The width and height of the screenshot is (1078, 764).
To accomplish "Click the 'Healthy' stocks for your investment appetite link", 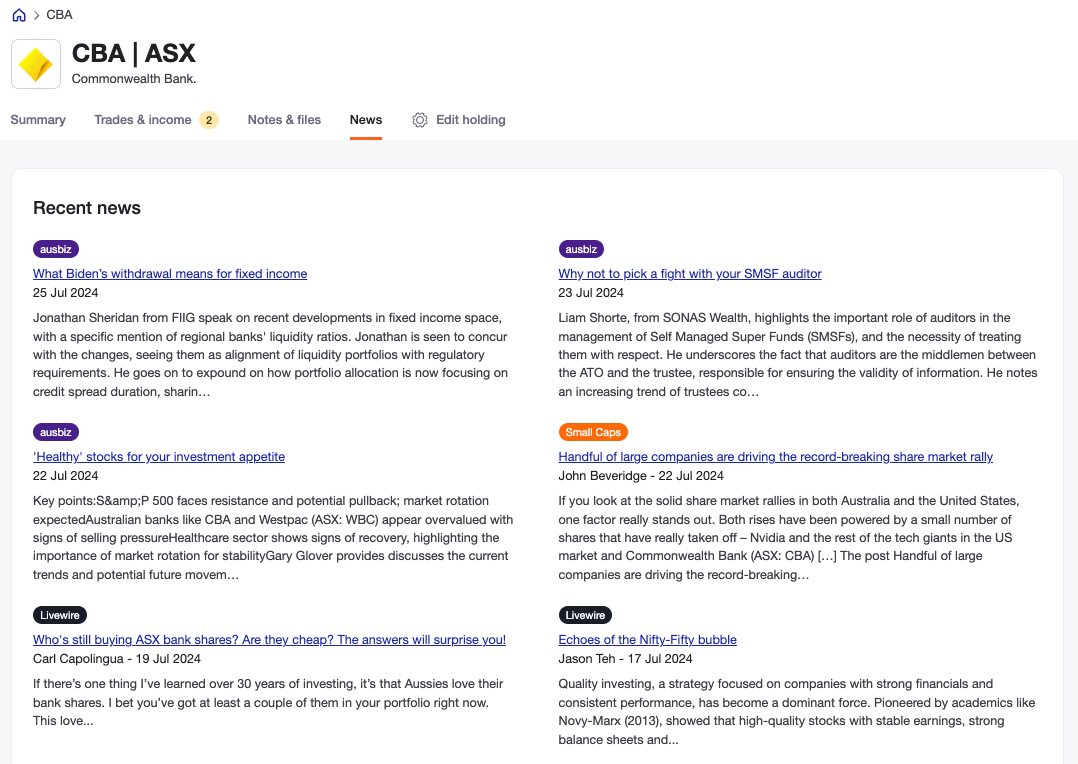I will click(x=158, y=456).
